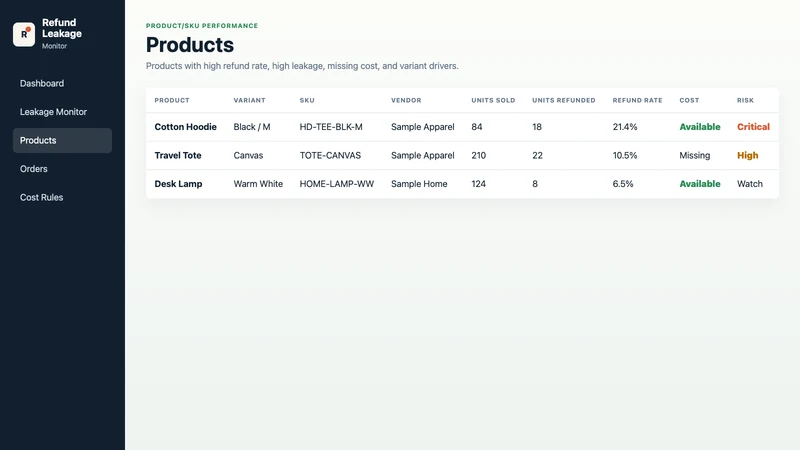Click units sold value 124
Viewport: 800px width, 450px height.
click(479, 184)
